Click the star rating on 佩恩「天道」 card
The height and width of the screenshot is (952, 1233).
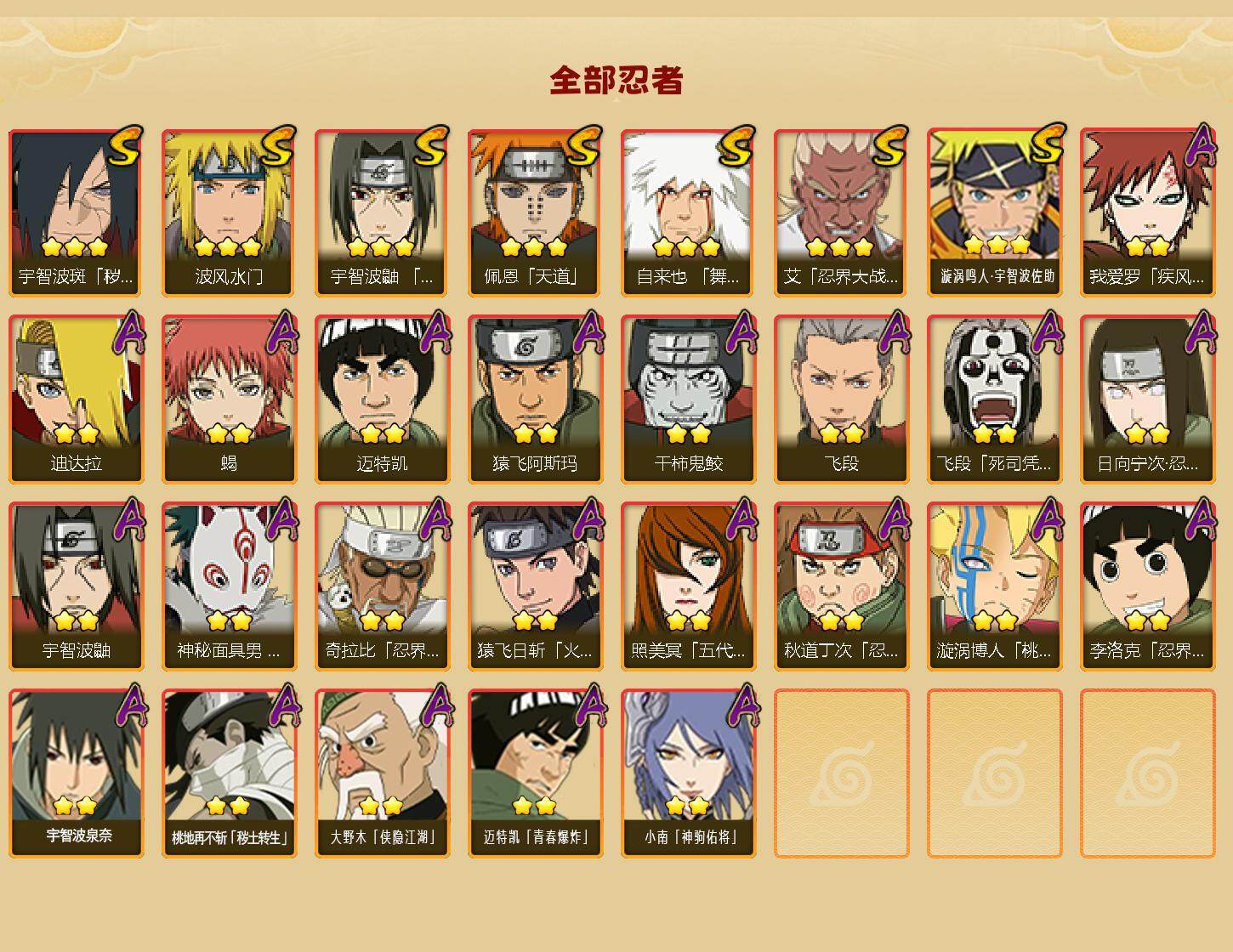[534, 247]
